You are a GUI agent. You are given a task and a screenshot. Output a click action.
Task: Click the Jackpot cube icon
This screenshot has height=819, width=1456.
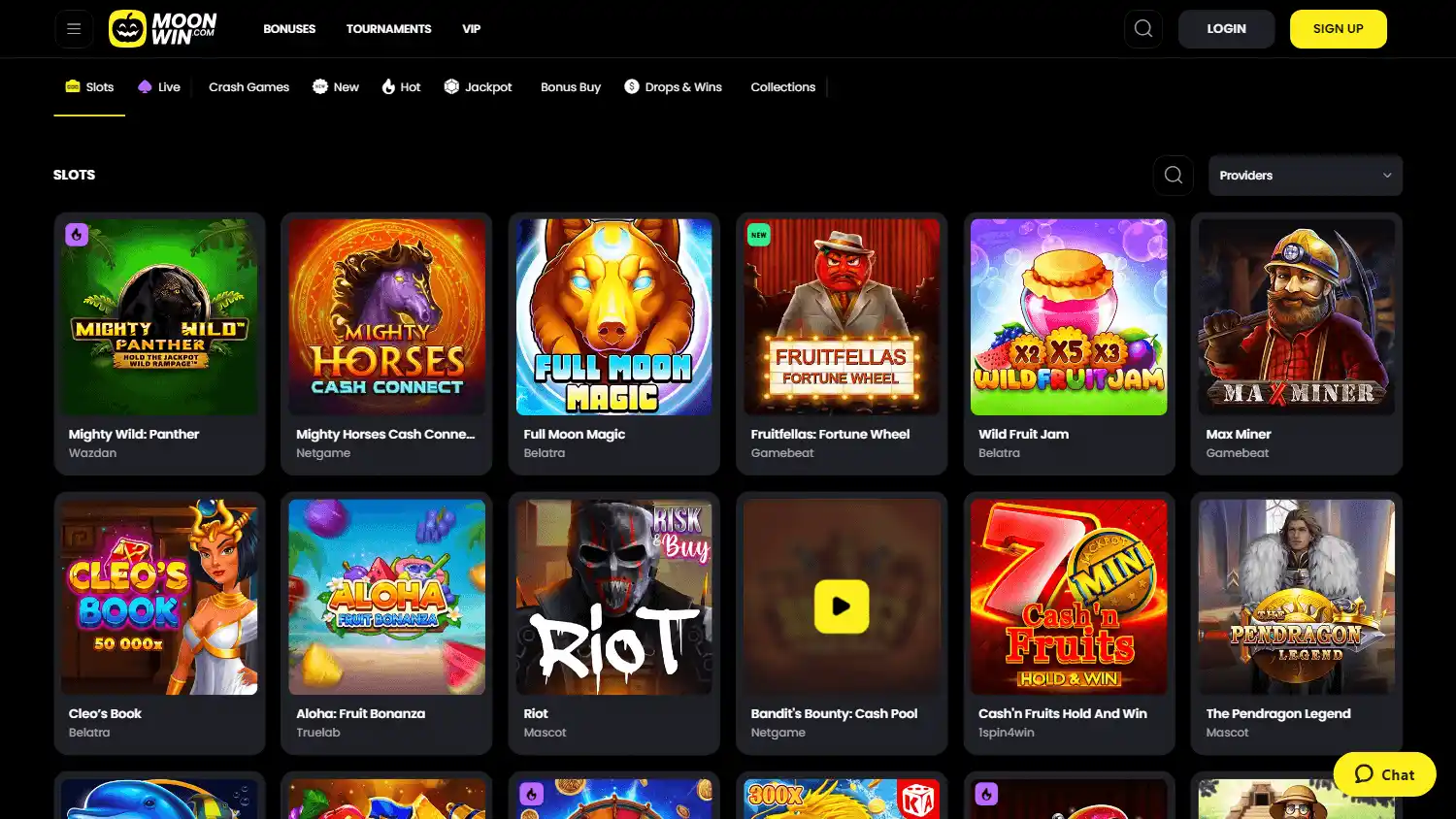[451, 86]
